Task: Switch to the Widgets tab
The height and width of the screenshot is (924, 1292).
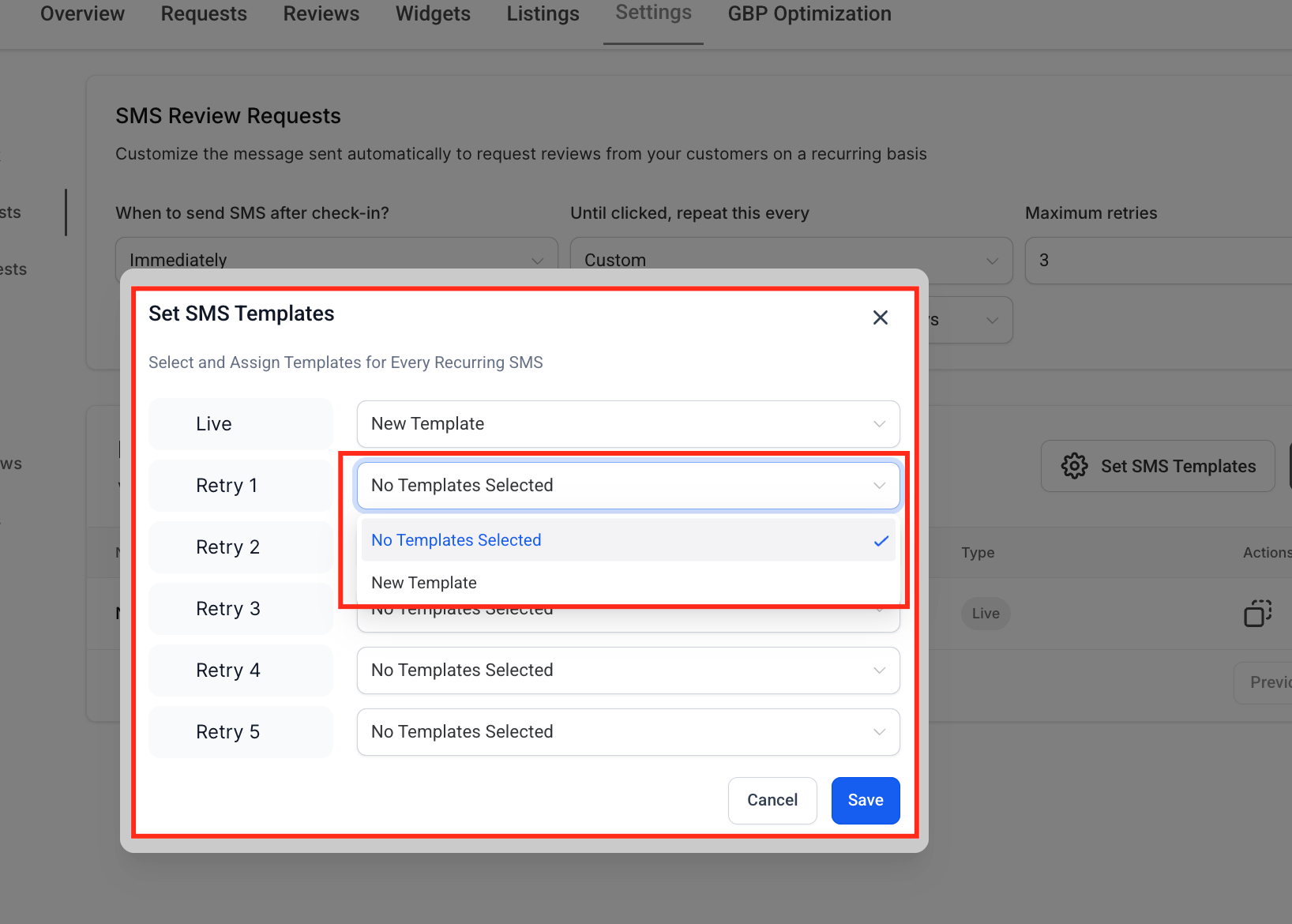Action: [x=433, y=13]
